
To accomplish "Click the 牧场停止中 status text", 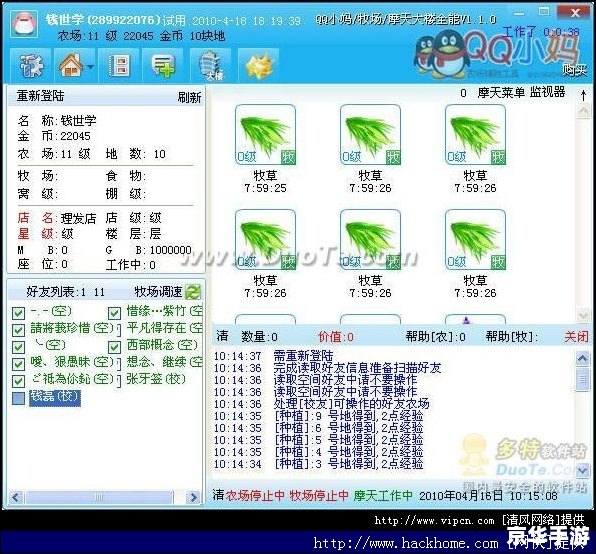I will (319, 495).
